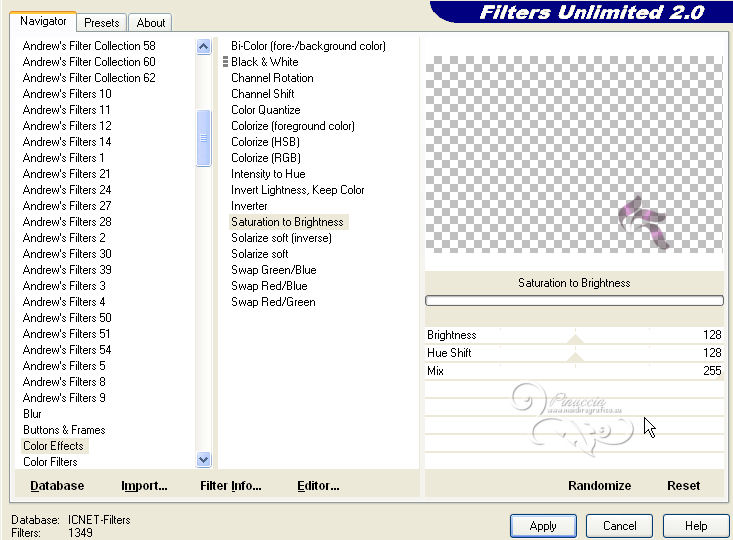Choose the Colorize (RGB) filter
This screenshot has height=540, width=733.
[266, 158]
